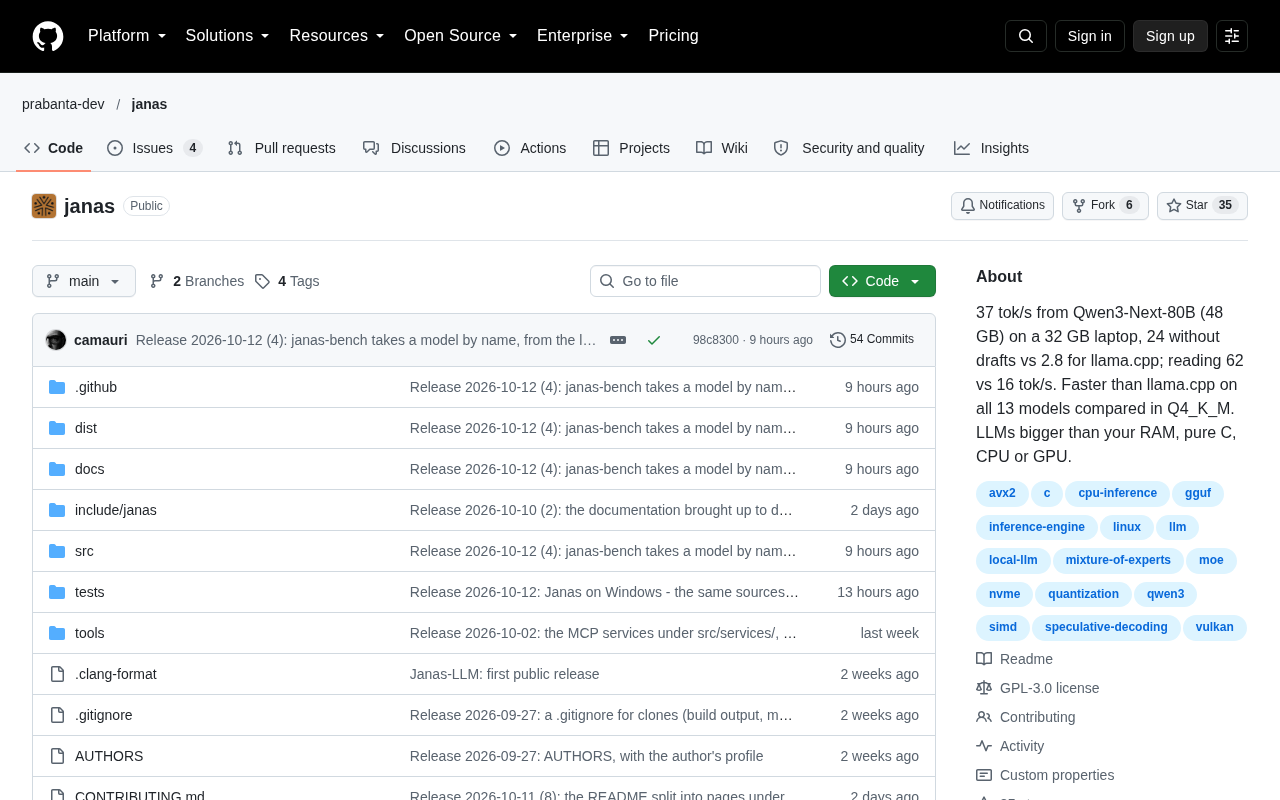The height and width of the screenshot is (800, 1280).
Task: Click the dist folder icon
Action: (57, 428)
